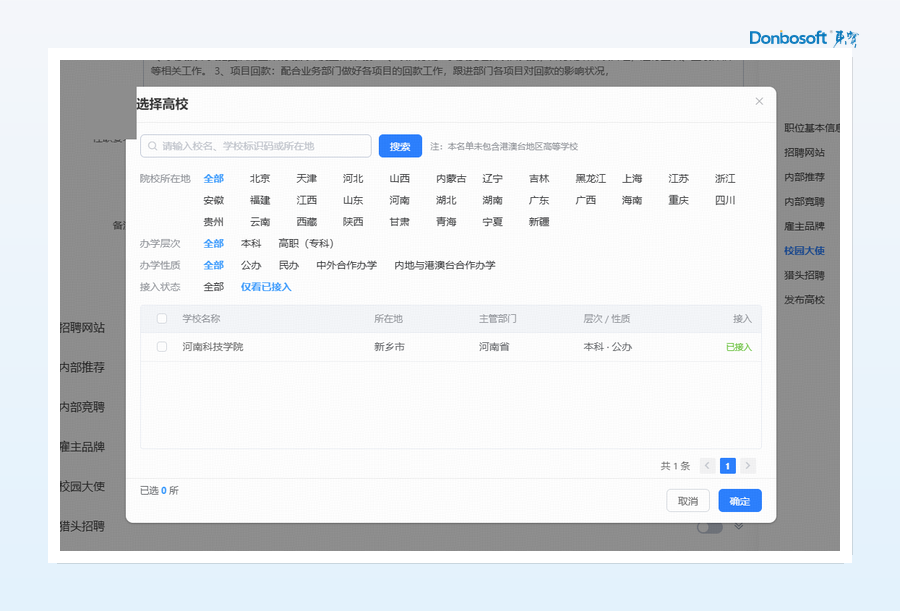Filter by 四川 location
This screenshot has width=900, height=611.
(x=725, y=200)
